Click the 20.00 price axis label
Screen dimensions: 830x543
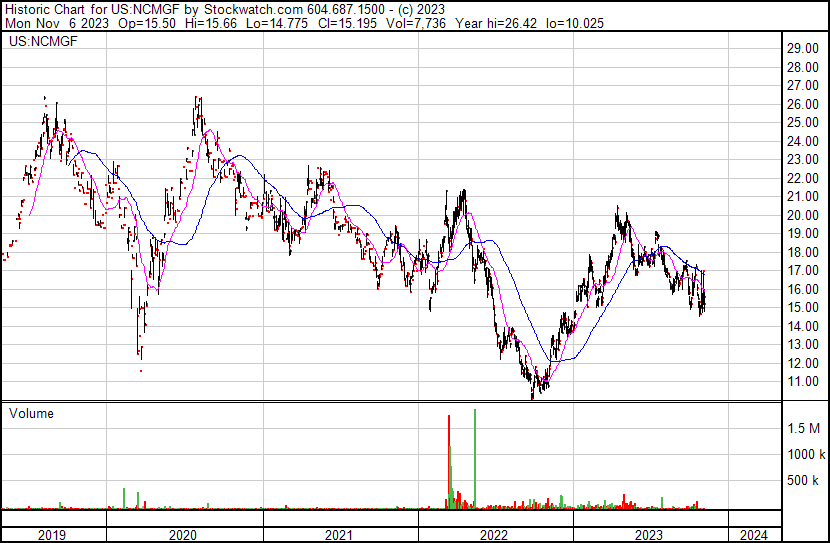pyautogui.click(x=803, y=215)
